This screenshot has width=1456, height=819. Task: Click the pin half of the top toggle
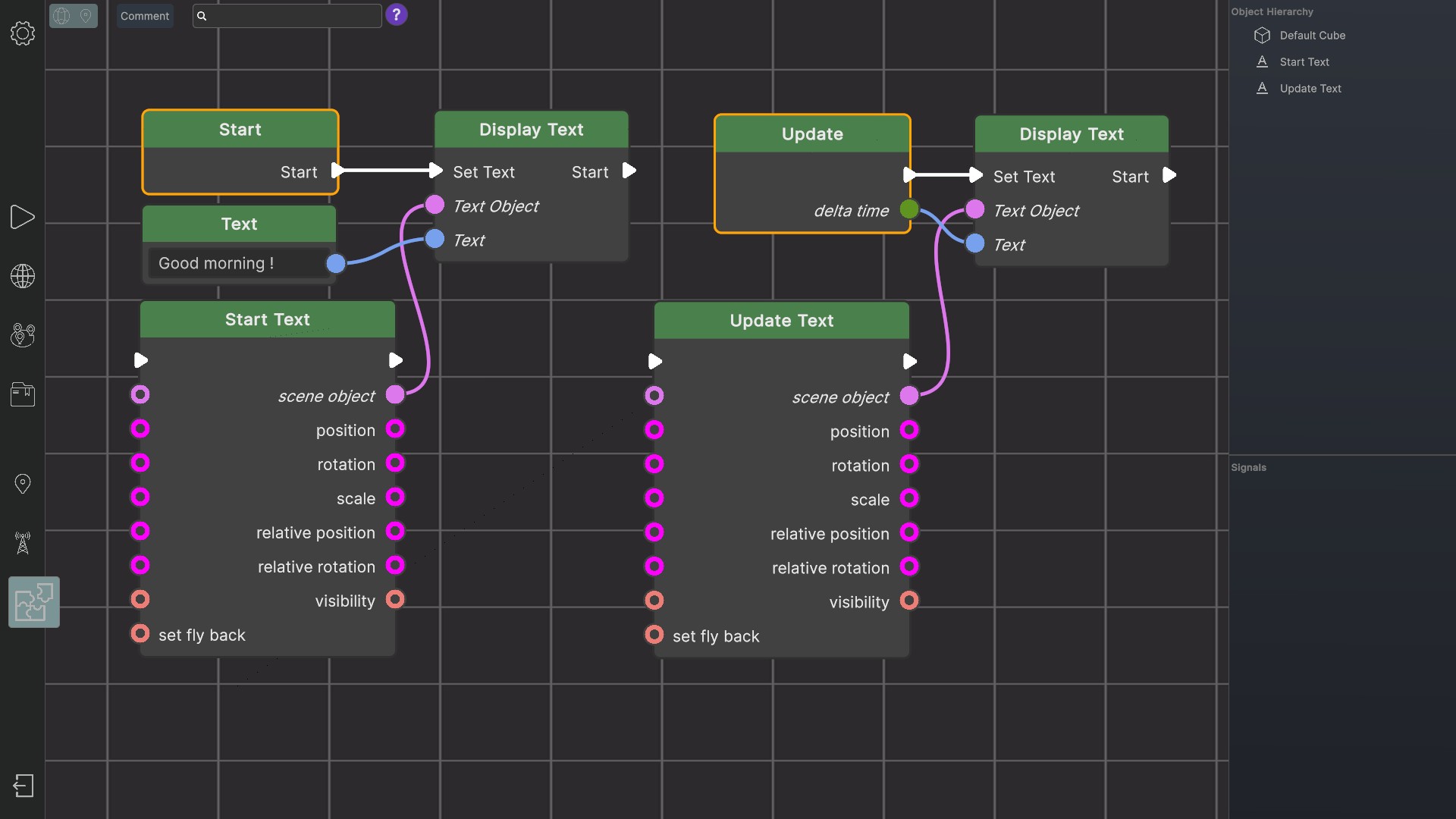86,16
